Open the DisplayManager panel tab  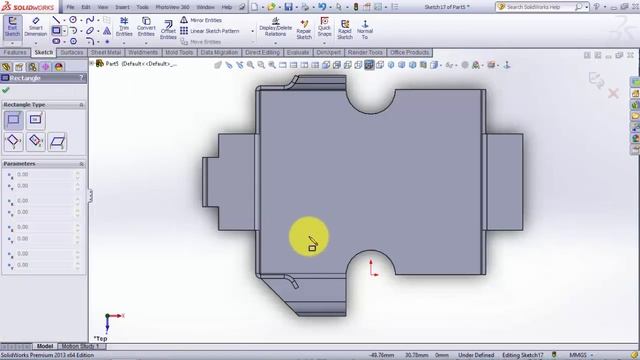(x=59, y=67)
